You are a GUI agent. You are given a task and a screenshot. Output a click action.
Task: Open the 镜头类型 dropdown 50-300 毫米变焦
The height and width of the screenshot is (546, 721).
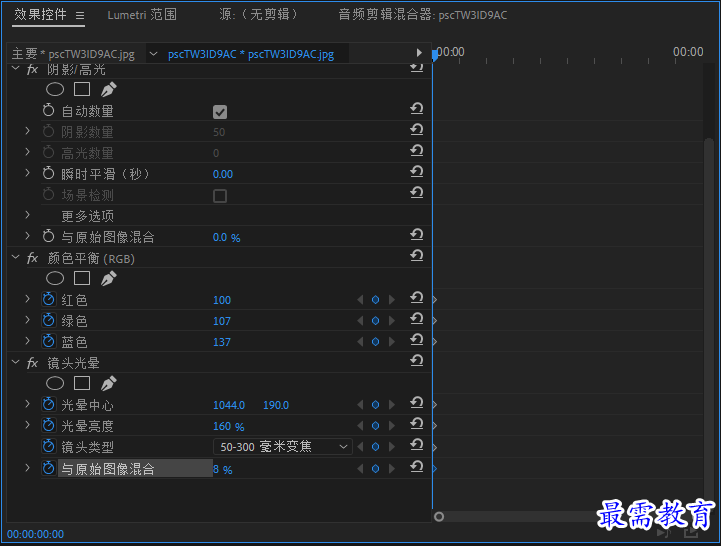283,447
